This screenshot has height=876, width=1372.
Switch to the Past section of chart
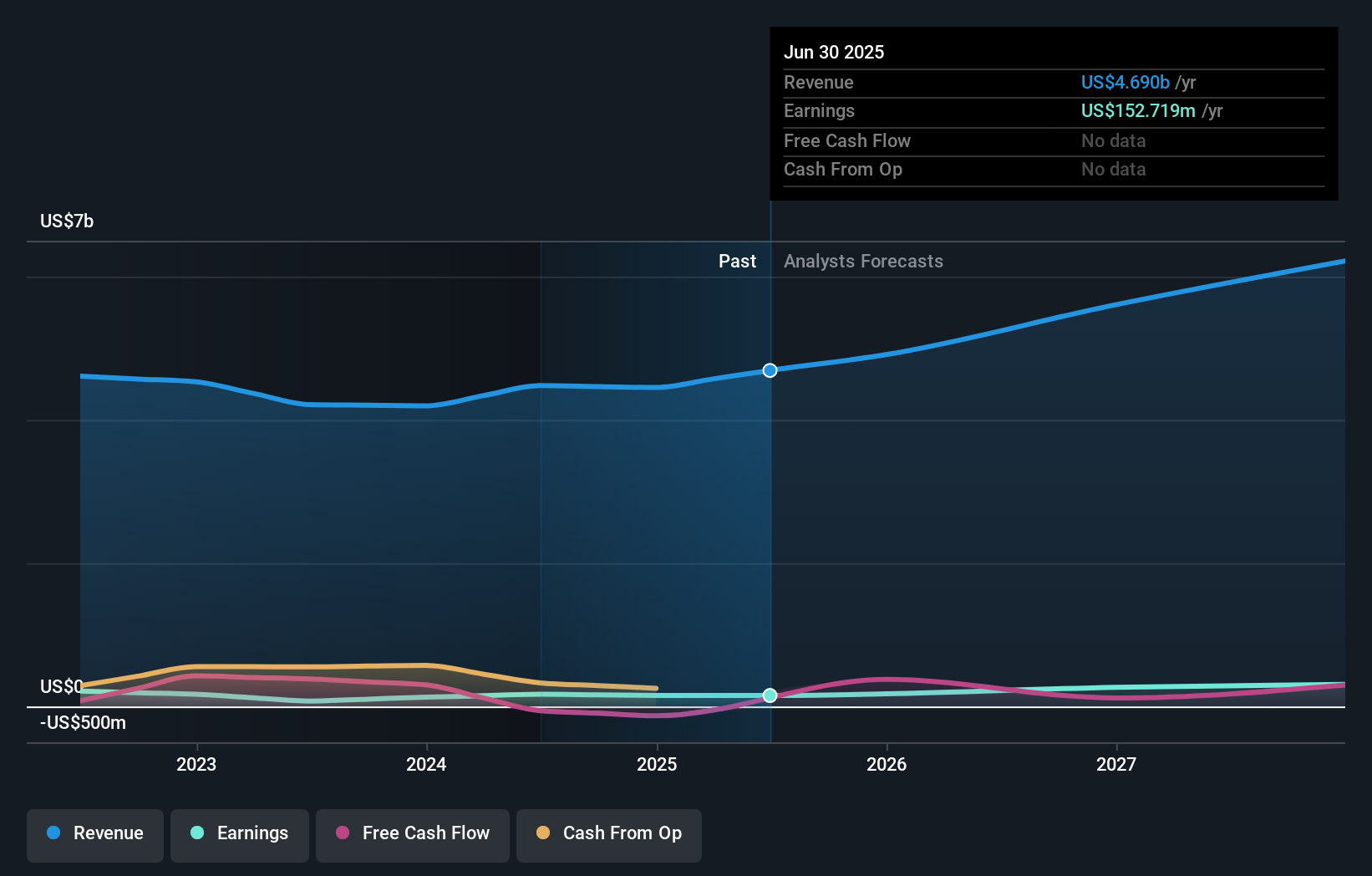(737, 261)
